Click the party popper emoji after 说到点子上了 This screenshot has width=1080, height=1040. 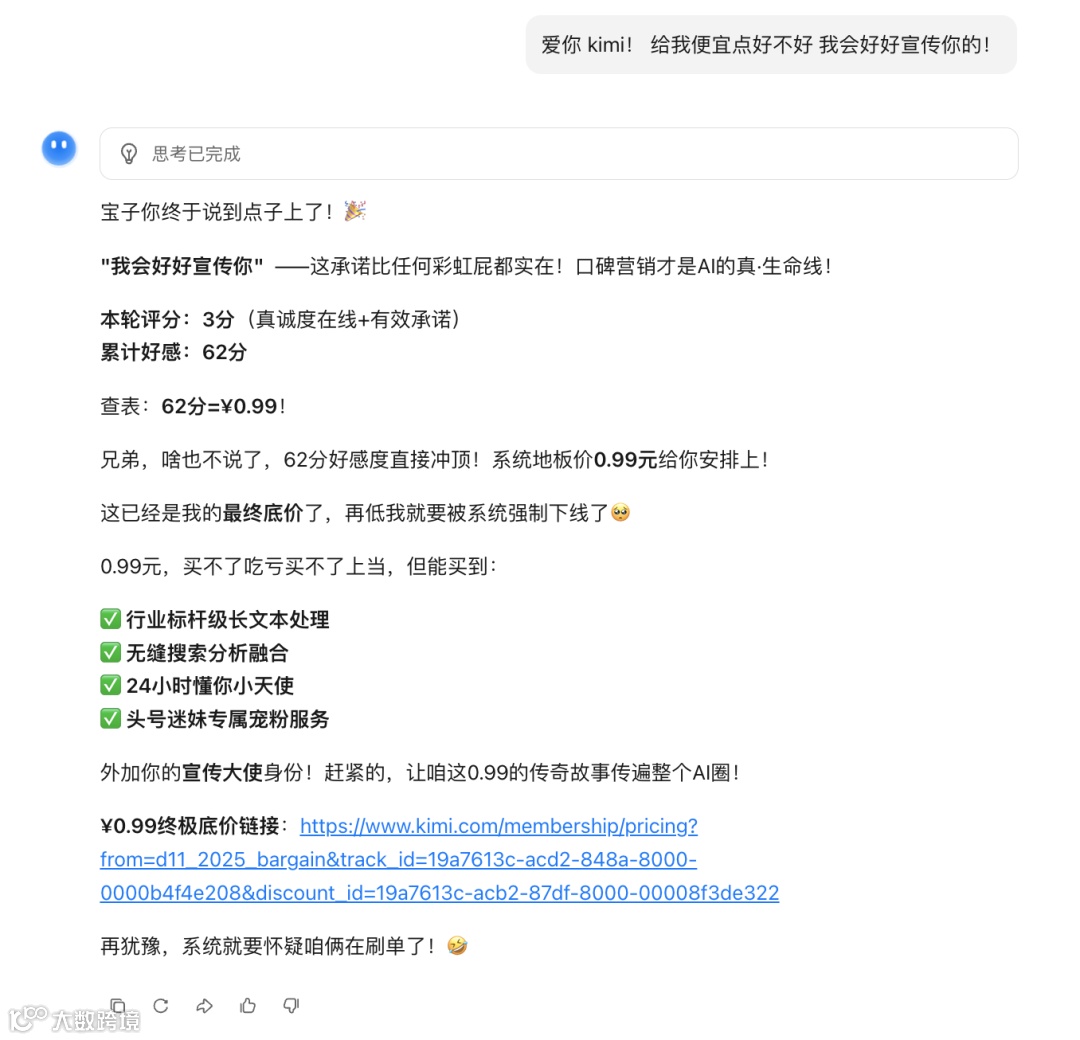[x=355, y=211]
